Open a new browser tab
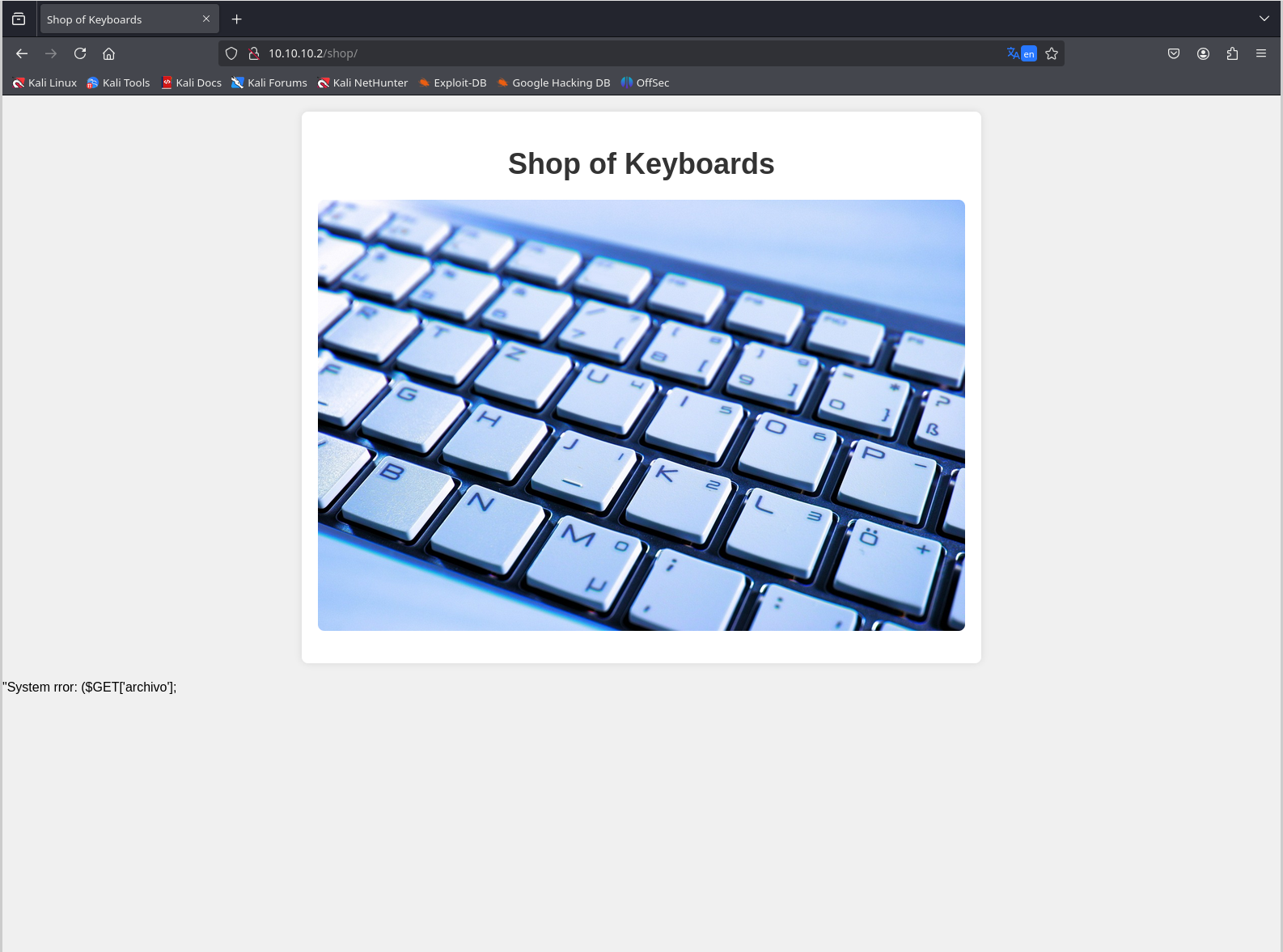The image size is (1283, 952). point(236,19)
